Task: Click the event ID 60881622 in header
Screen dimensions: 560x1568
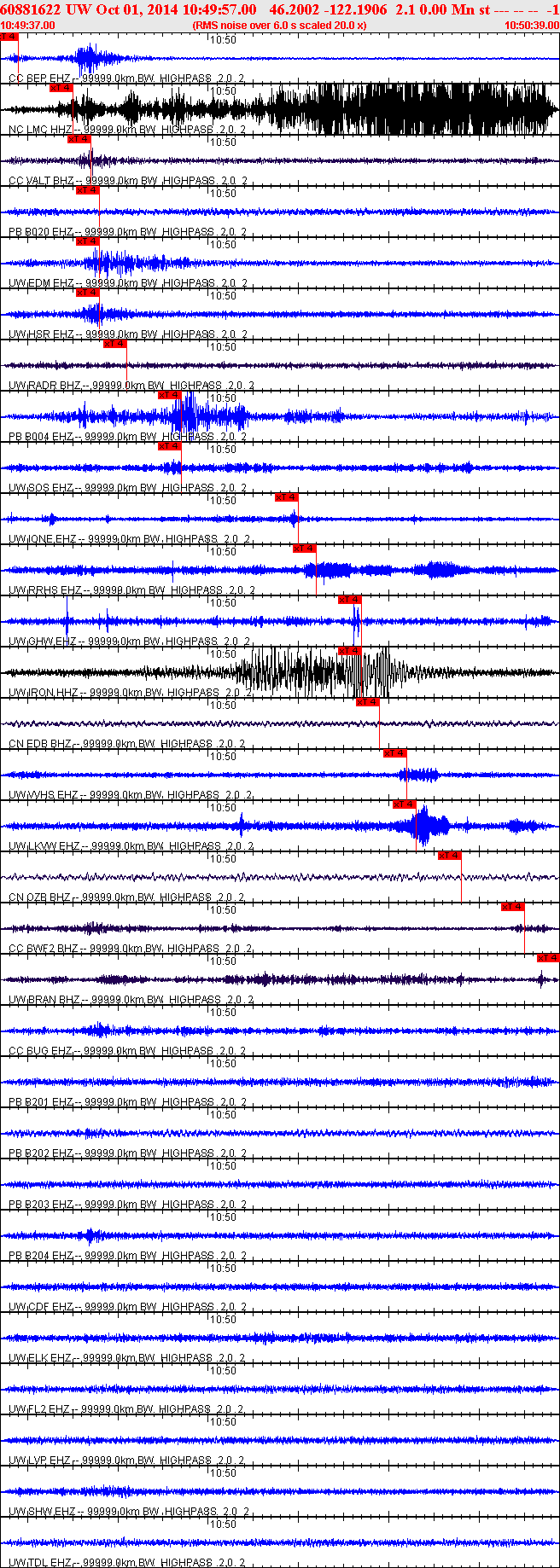Action: (x=31, y=9)
